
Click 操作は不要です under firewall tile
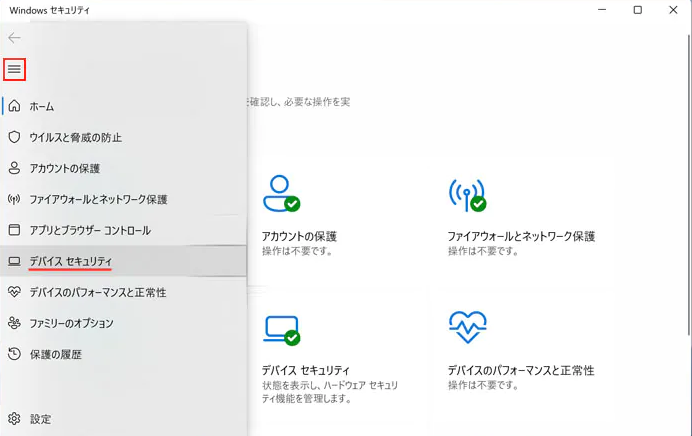[483, 251]
